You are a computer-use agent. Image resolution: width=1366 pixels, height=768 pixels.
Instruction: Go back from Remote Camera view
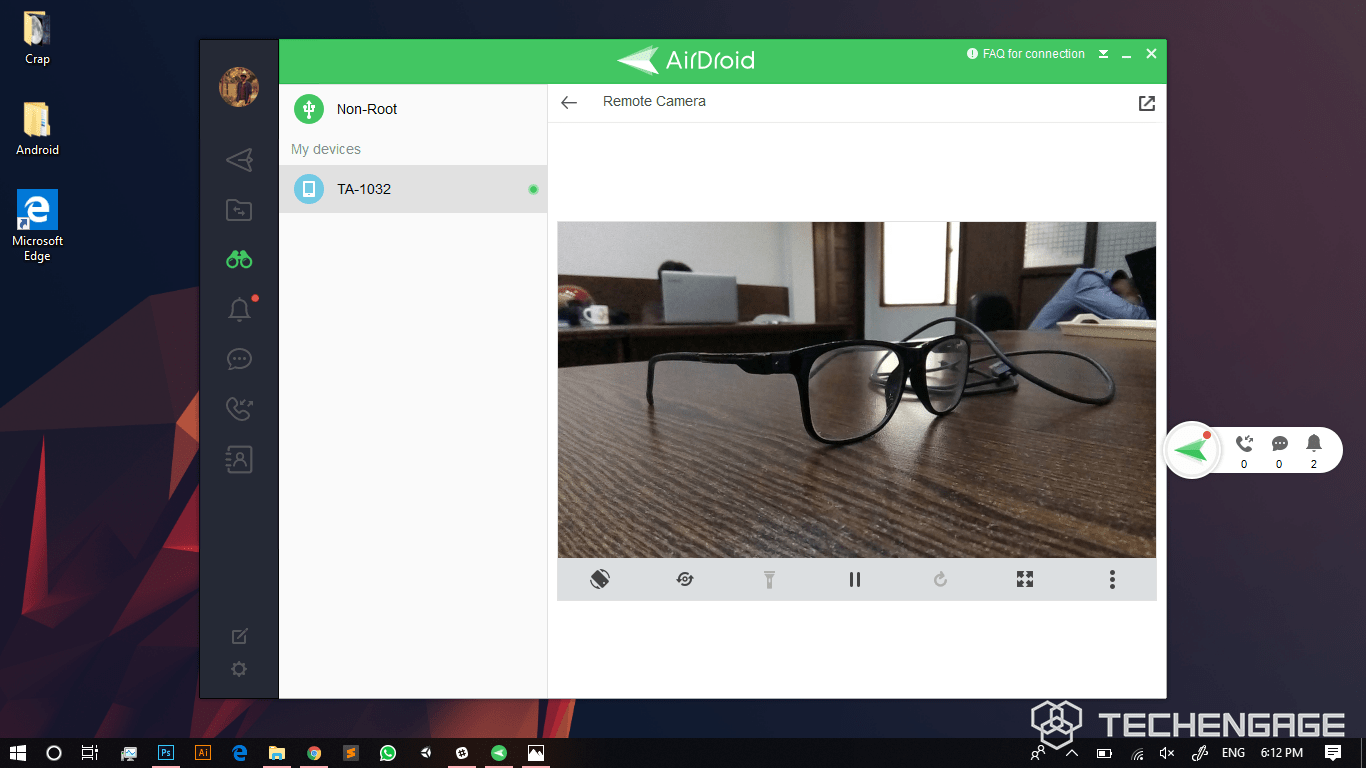pyautogui.click(x=569, y=102)
